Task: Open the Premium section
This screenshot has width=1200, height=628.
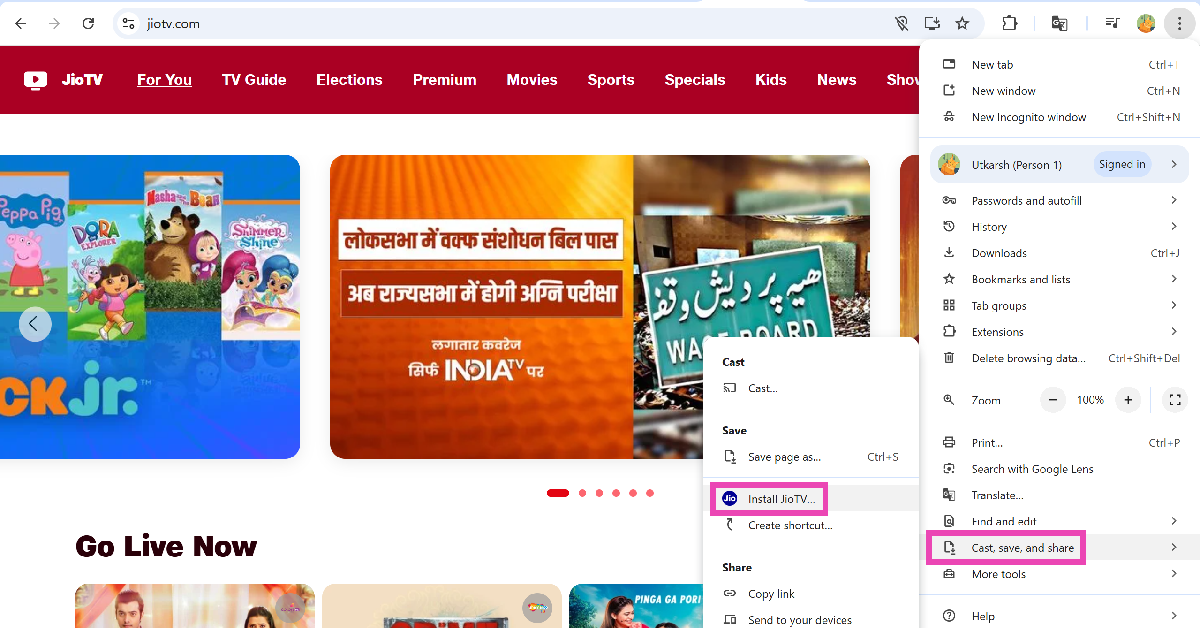Action: 444,80
